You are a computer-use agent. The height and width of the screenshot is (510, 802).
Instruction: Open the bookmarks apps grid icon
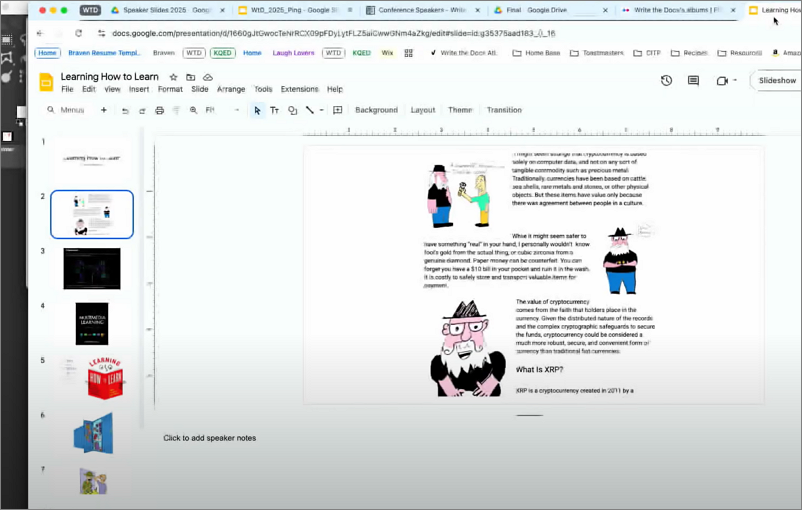point(409,53)
